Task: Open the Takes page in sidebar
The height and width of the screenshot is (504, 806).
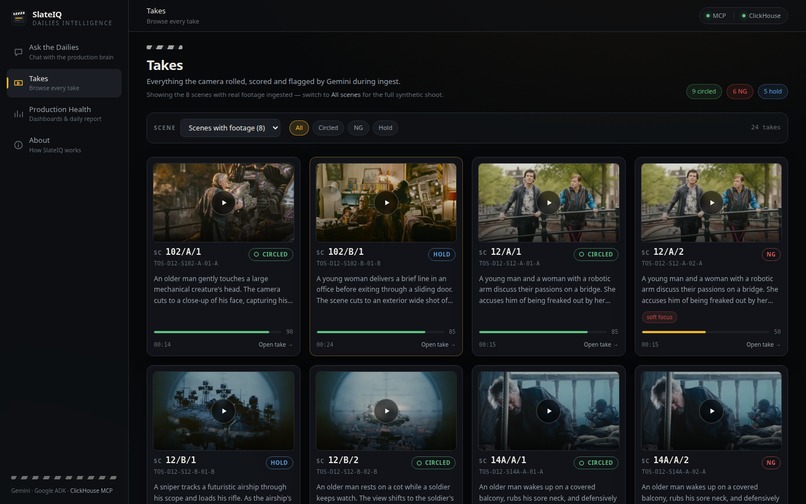Action: click(64, 83)
